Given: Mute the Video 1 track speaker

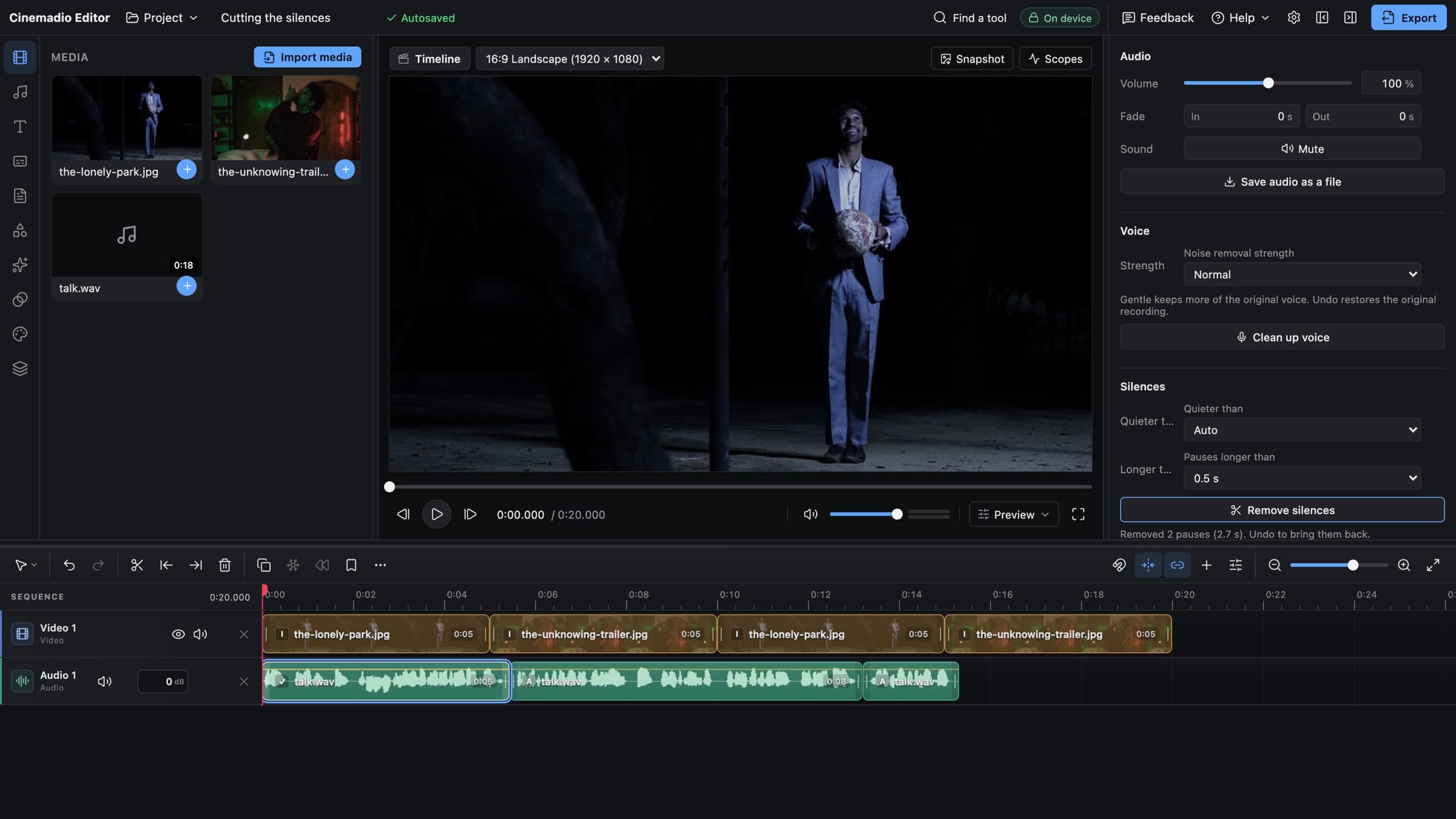Looking at the screenshot, I should coord(200,634).
